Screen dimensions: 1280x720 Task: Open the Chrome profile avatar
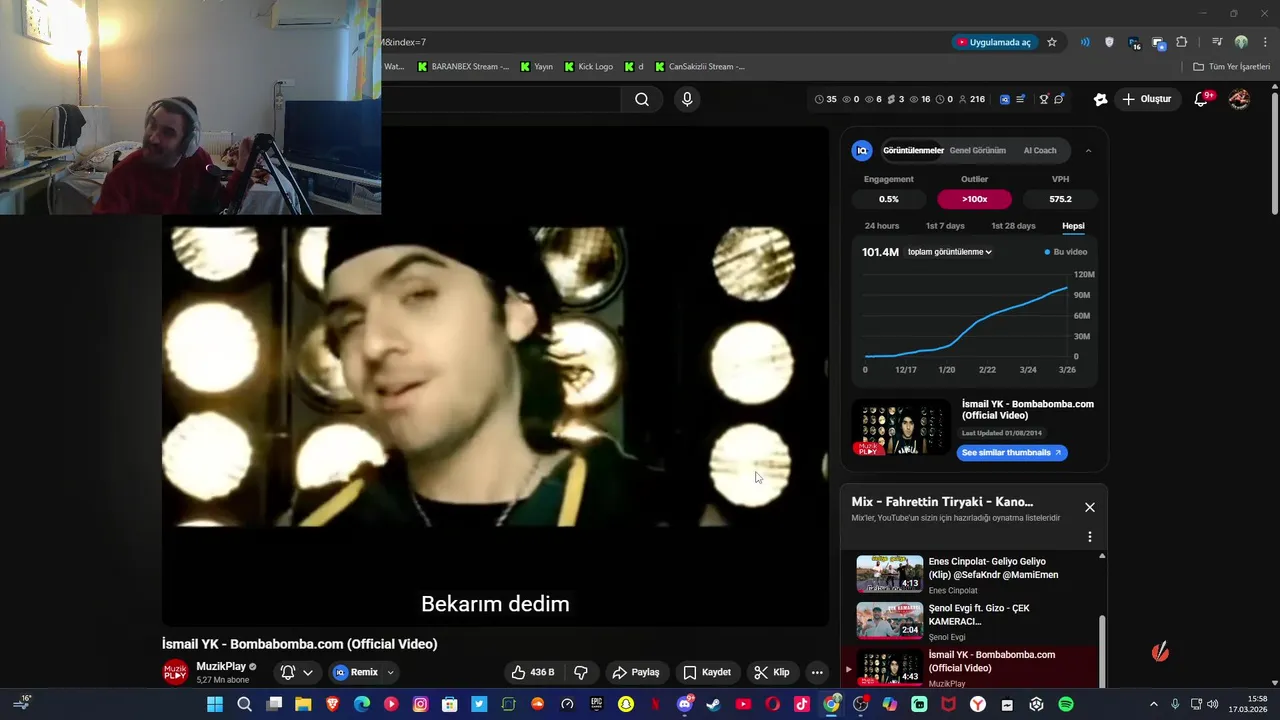click(1241, 42)
